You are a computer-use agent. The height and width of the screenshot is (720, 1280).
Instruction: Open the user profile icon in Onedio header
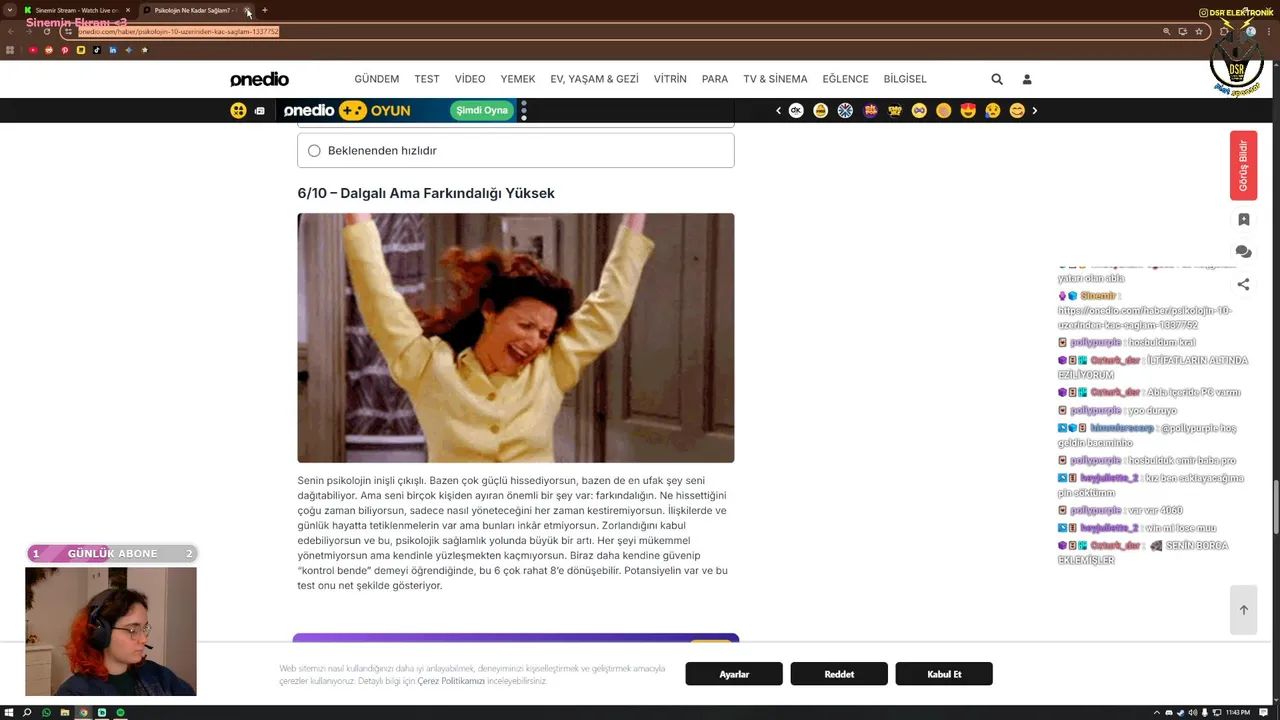[x=1026, y=79]
